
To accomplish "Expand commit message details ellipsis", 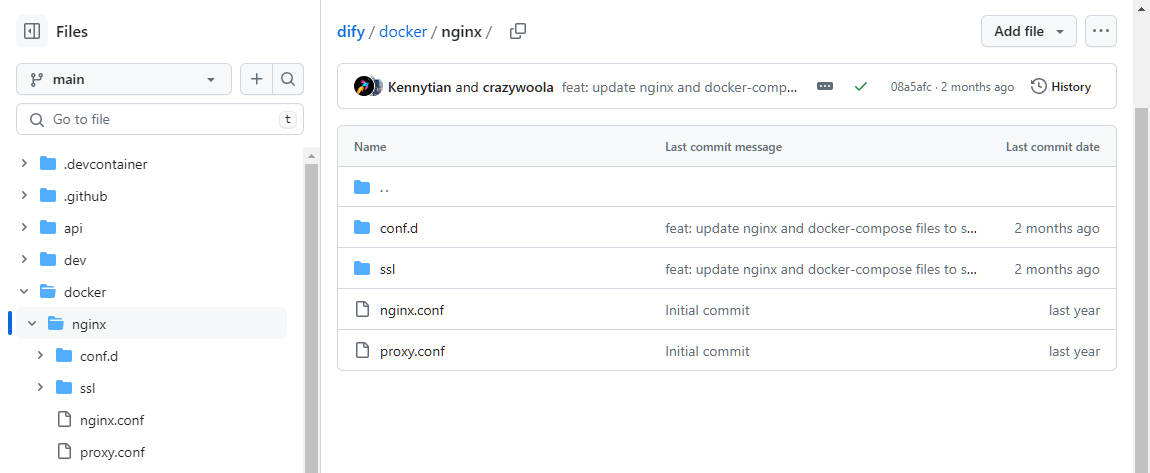I will (x=825, y=87).
